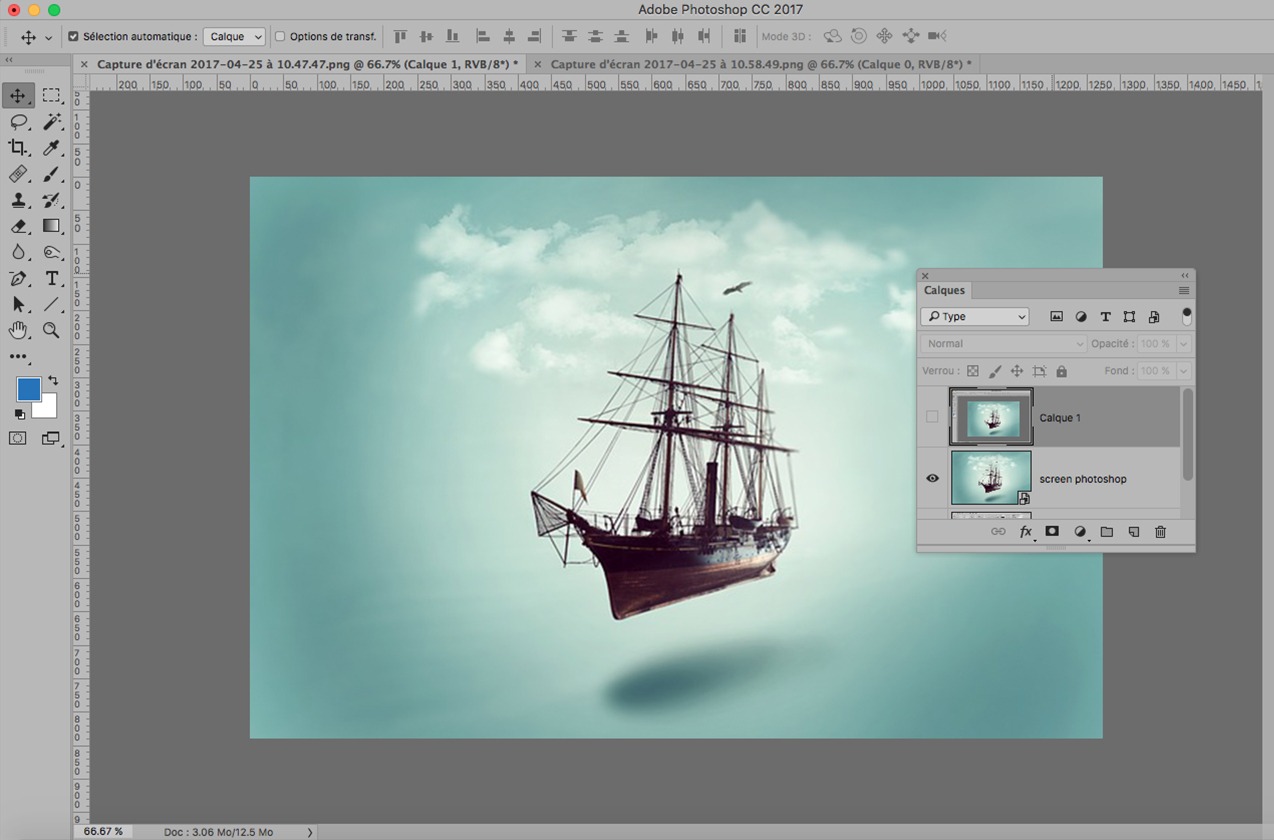Enable the Sélection automatique checkbox
Viewport: 1274px width, 840px height.
click(73, 36)
